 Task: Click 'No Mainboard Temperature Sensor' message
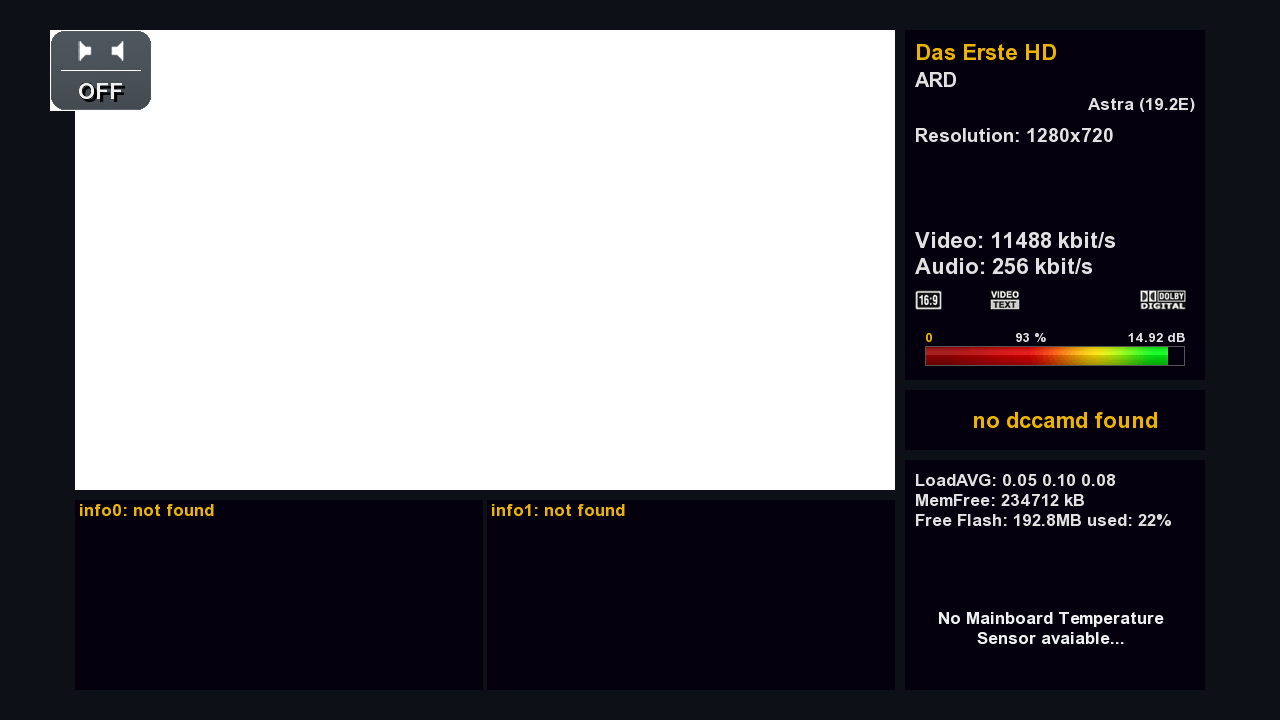pyautogui.click(x=1051, y=628)
